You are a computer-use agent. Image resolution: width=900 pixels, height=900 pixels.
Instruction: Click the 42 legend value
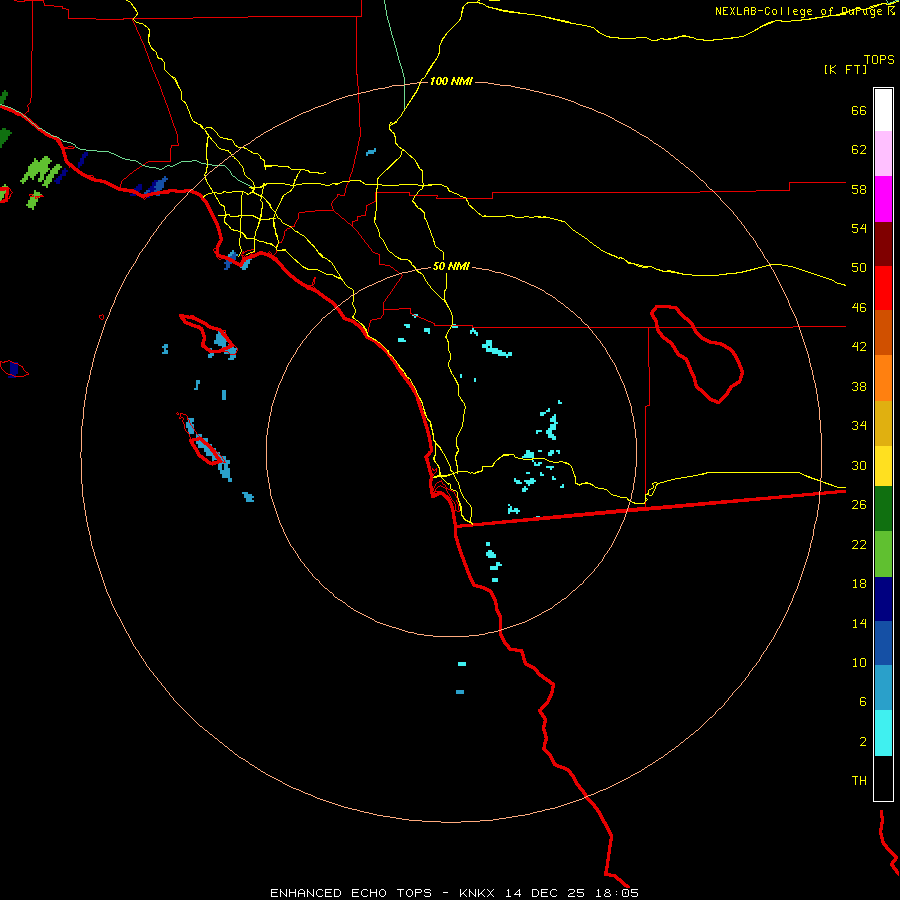click(859, 347)
